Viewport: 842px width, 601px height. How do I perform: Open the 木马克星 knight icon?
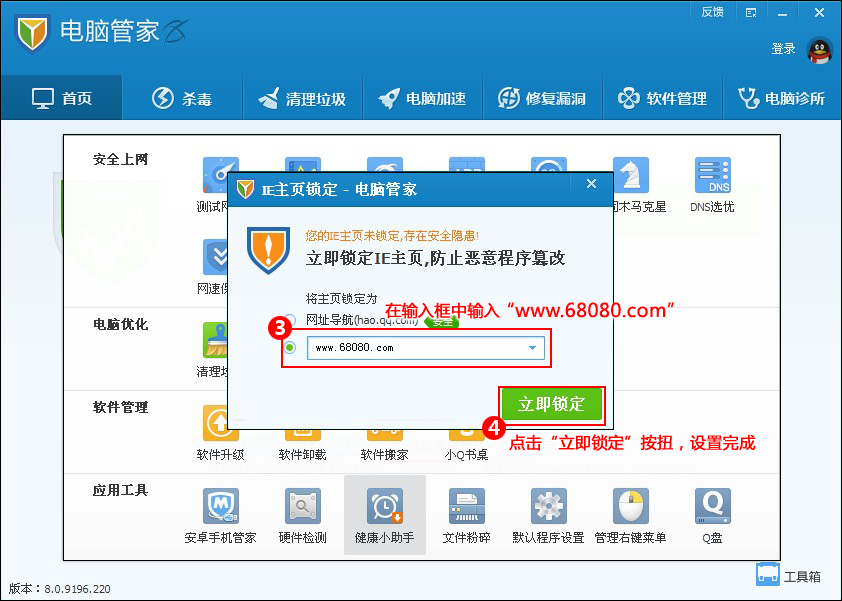point(631,175)
